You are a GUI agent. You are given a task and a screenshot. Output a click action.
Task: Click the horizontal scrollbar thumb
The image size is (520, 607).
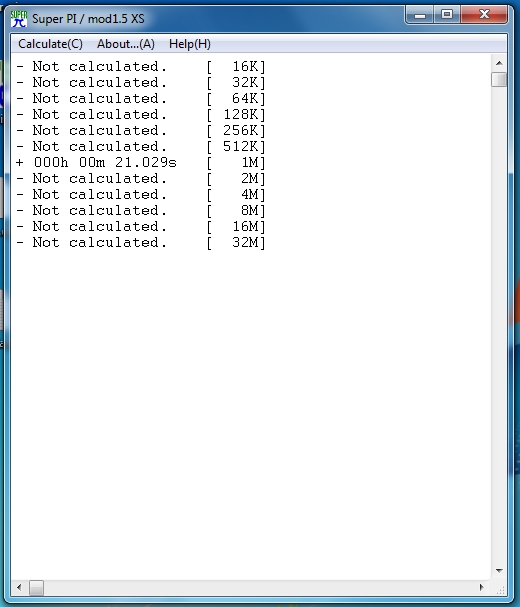point(36,588)
